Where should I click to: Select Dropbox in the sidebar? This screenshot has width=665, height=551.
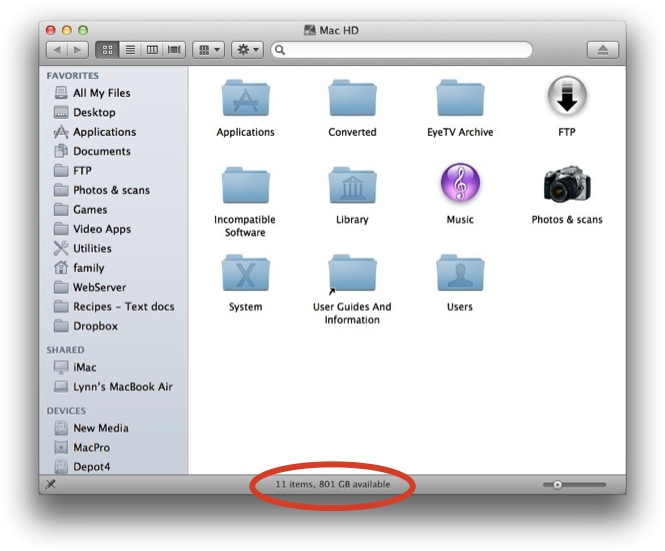113,326
